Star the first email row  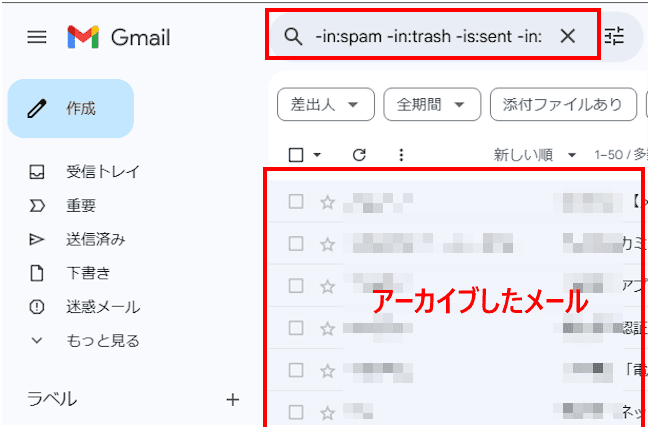[x=327, y=202]
